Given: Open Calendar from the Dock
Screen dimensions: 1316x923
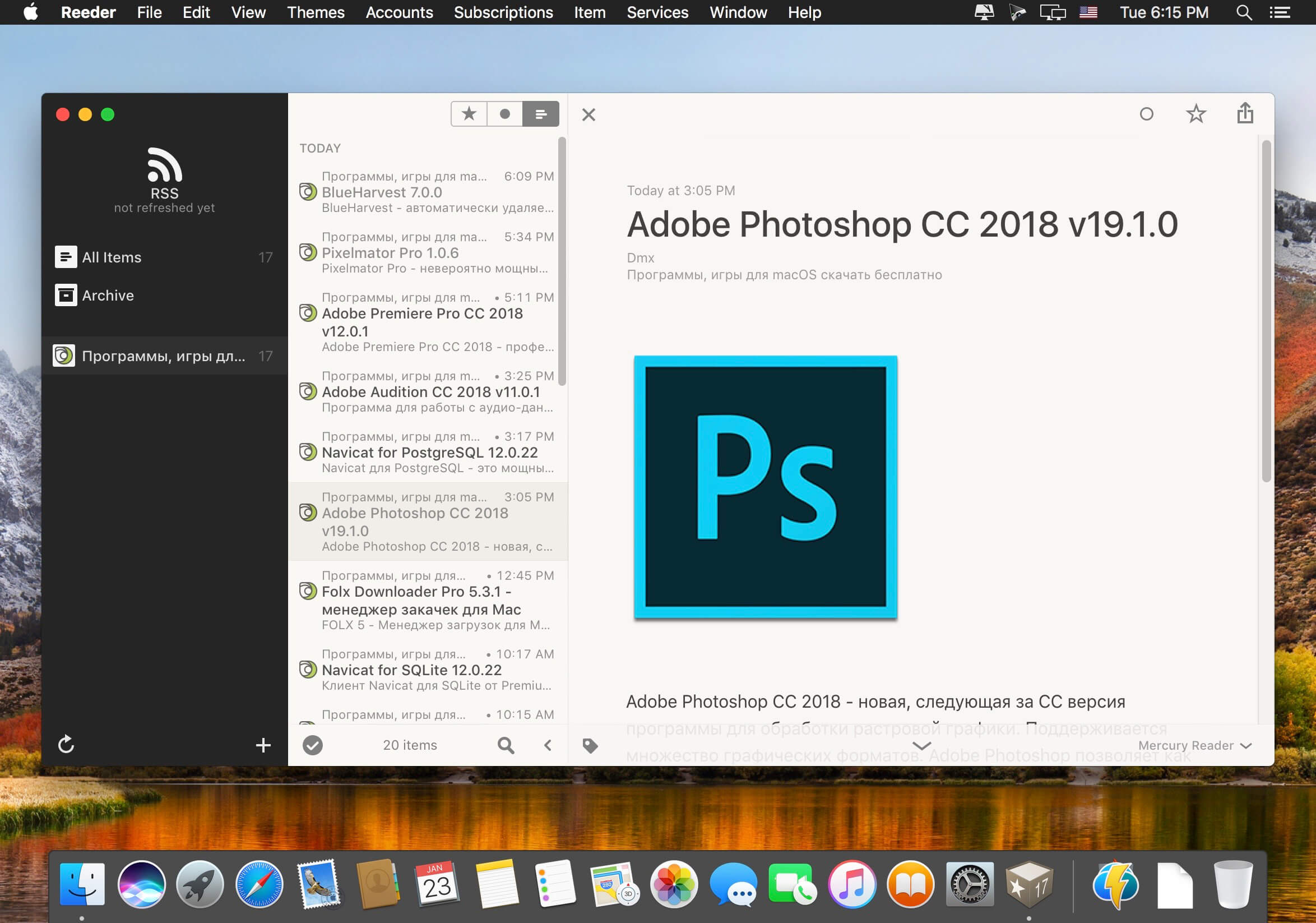Looking at the screenshot, I should click(x=437, y=884).
